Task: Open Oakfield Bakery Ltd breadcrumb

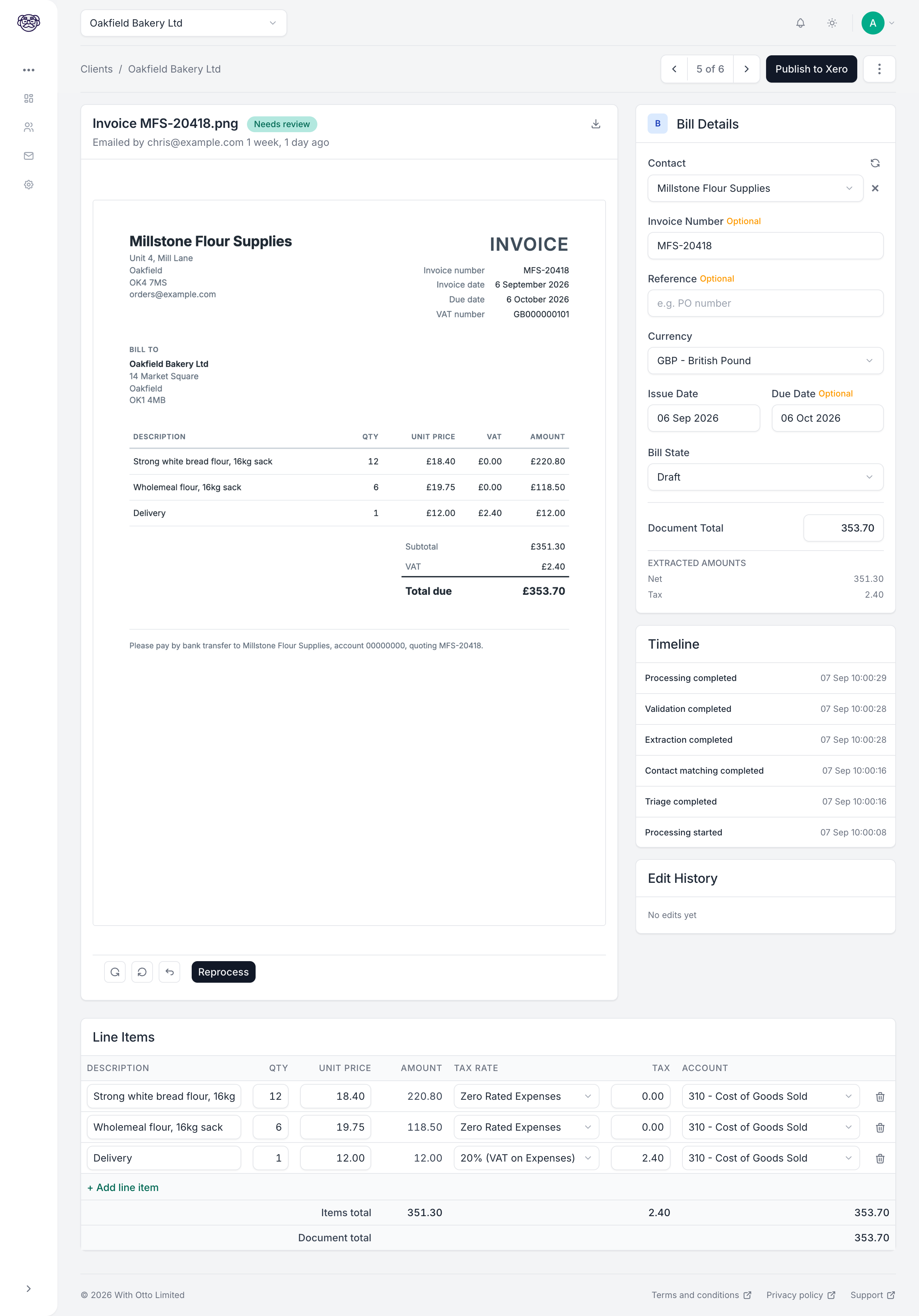Action: 174,69
